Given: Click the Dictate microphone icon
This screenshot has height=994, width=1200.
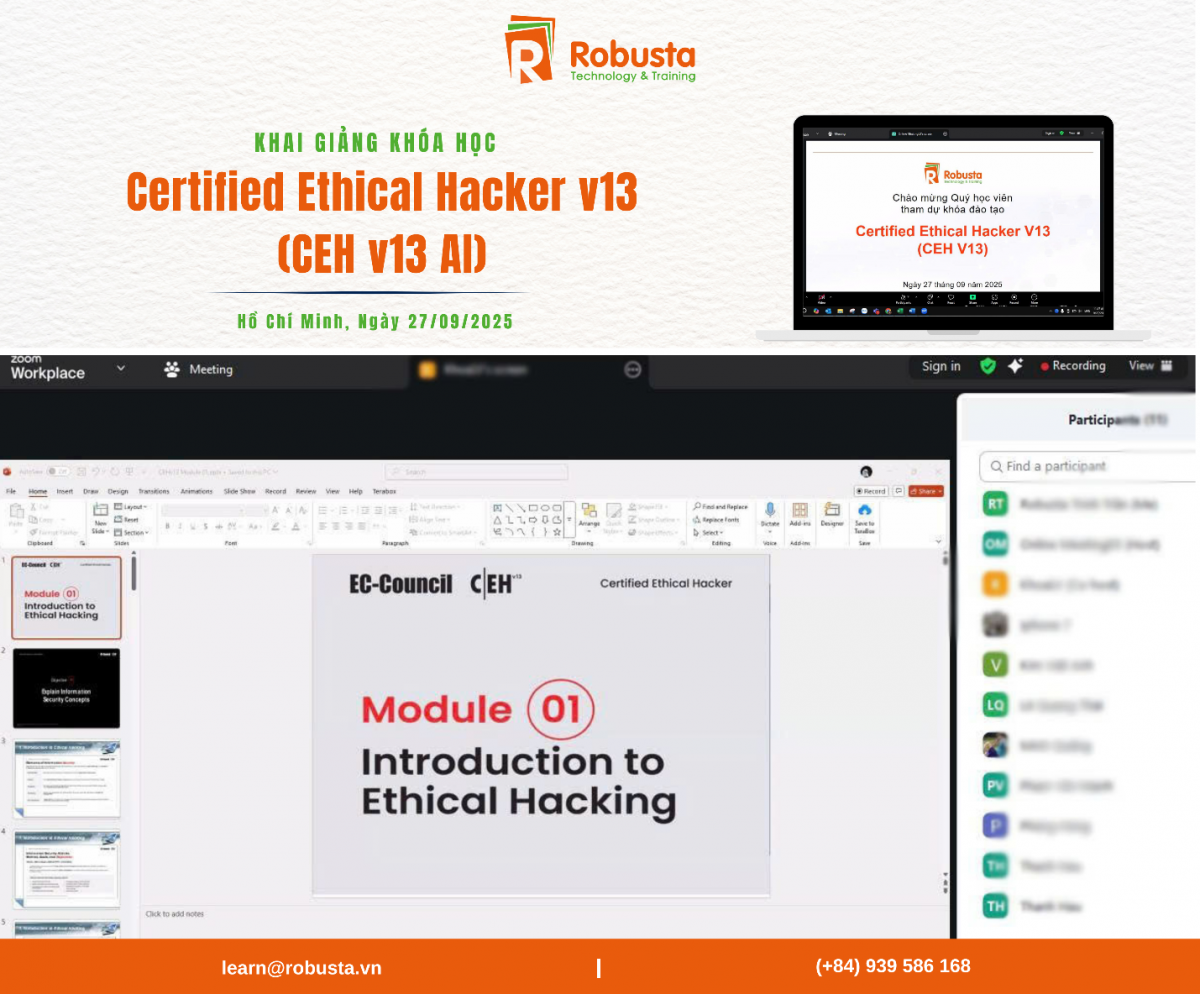Looking at the screenshot, I should (x=769, y=511).
